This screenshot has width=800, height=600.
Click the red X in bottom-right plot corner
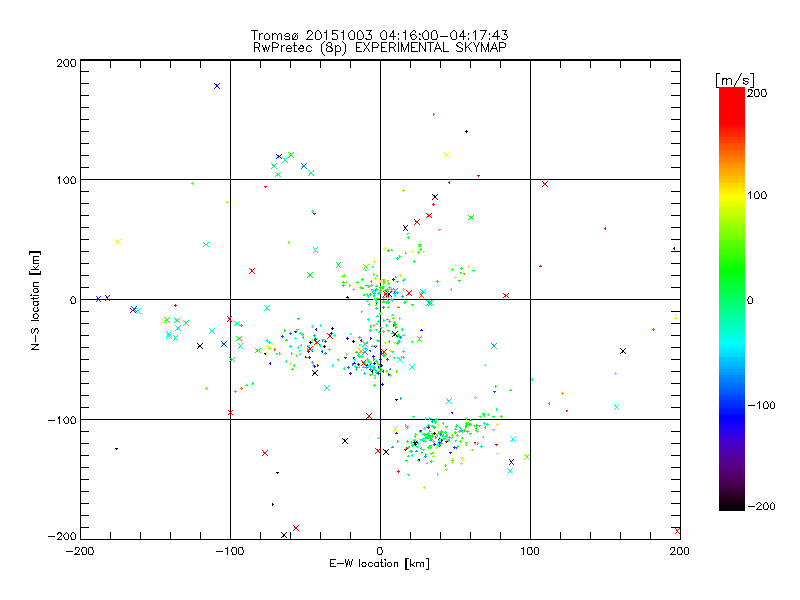coord(677,531)
